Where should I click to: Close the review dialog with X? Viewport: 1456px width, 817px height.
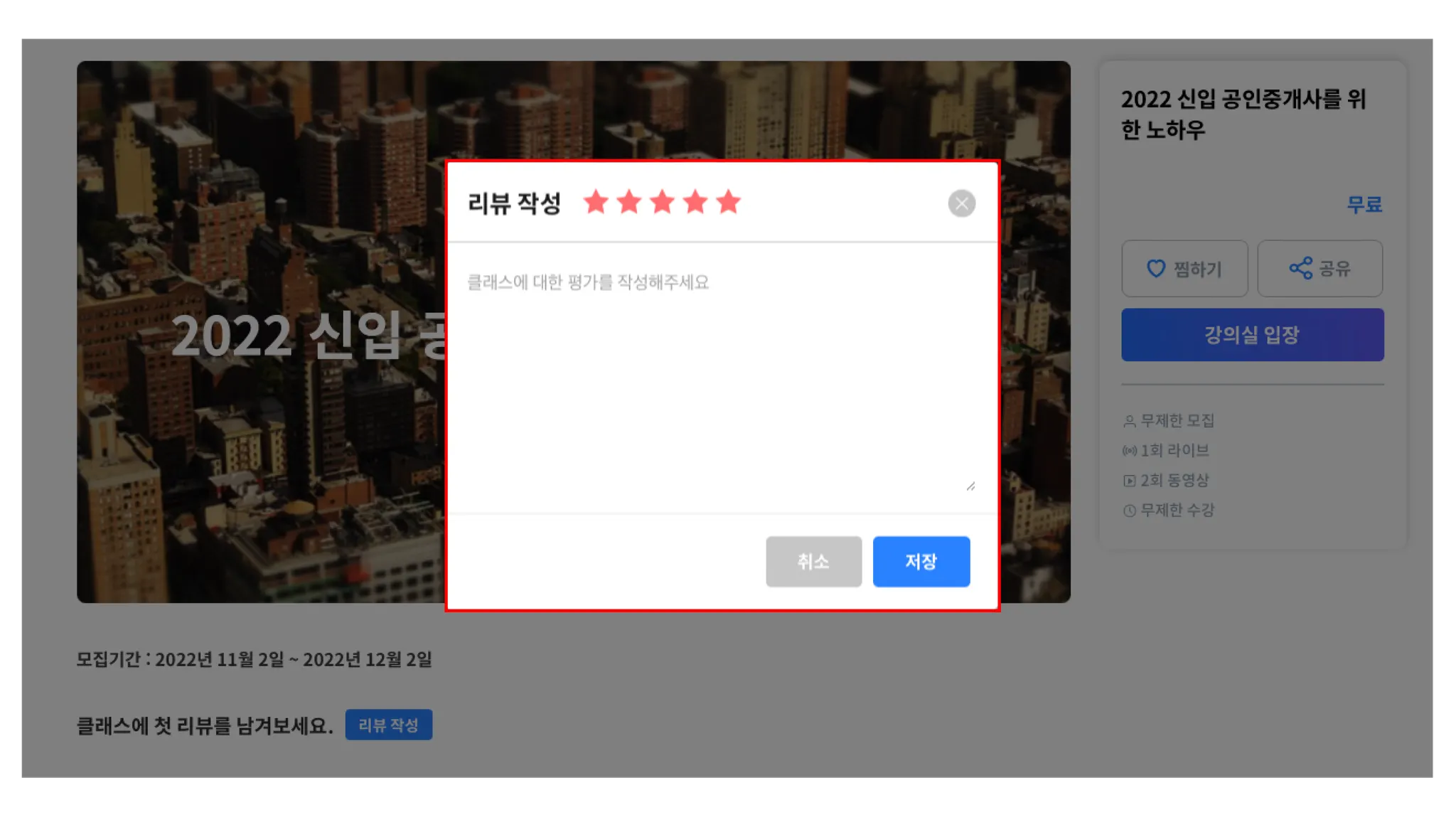[961, 203]
